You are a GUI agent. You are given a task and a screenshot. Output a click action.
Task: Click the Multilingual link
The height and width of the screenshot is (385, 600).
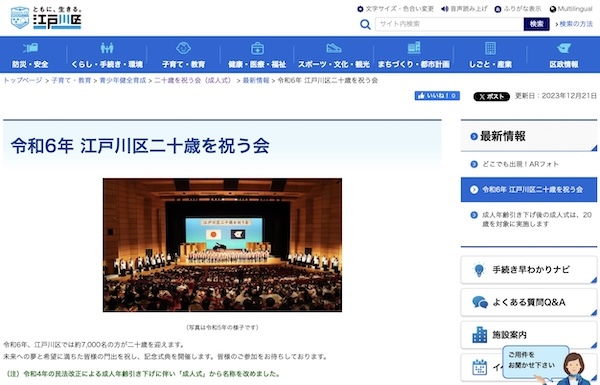click(575, 9)
